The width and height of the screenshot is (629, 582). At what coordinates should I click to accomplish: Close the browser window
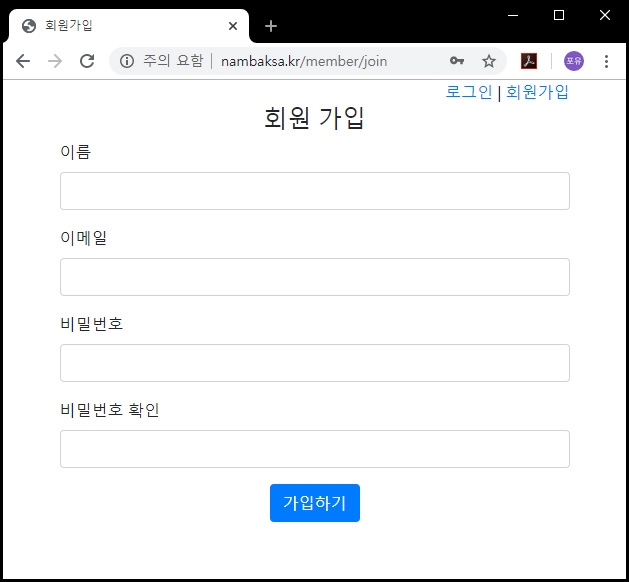[605, 15]
